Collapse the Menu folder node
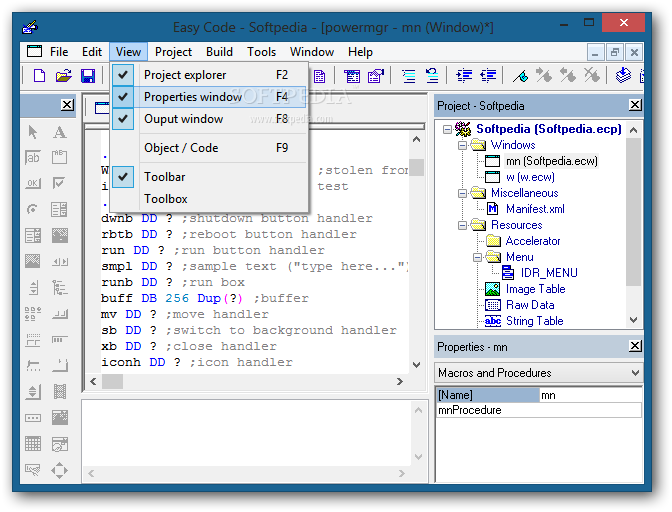The height and width of the screenshot is (512, 672). point(477,257)
